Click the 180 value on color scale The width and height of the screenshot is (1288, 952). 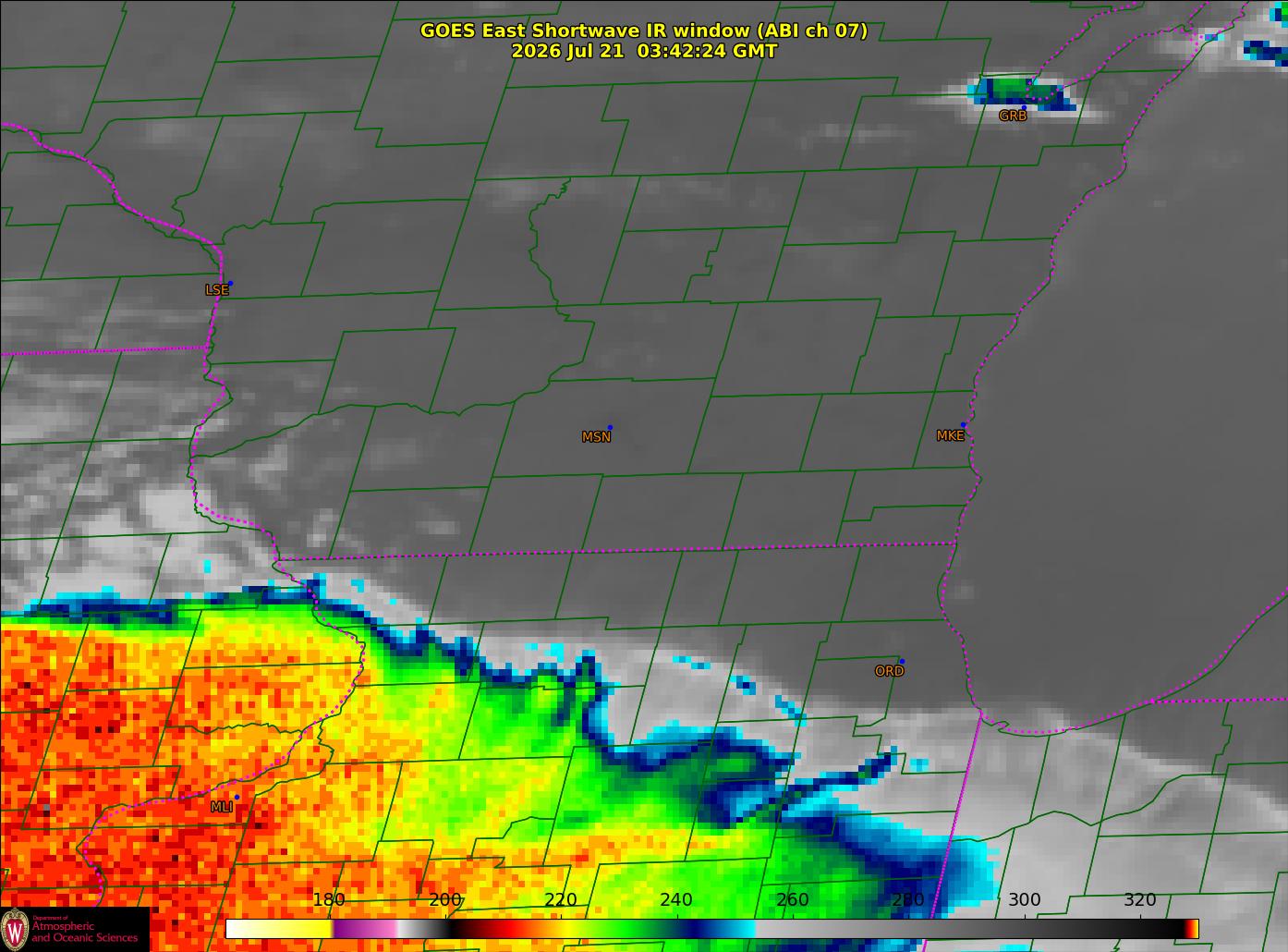click(x=329, y=900)
